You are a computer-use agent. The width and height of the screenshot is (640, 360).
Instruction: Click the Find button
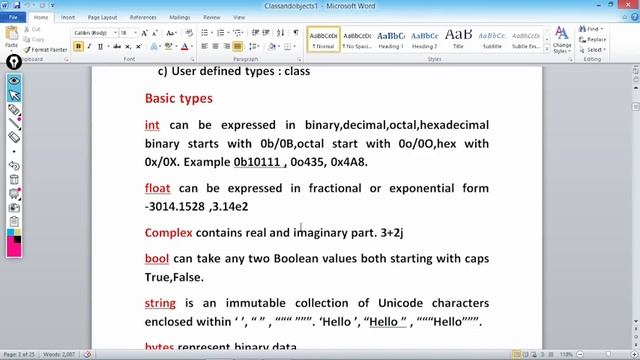click(591, 29)
